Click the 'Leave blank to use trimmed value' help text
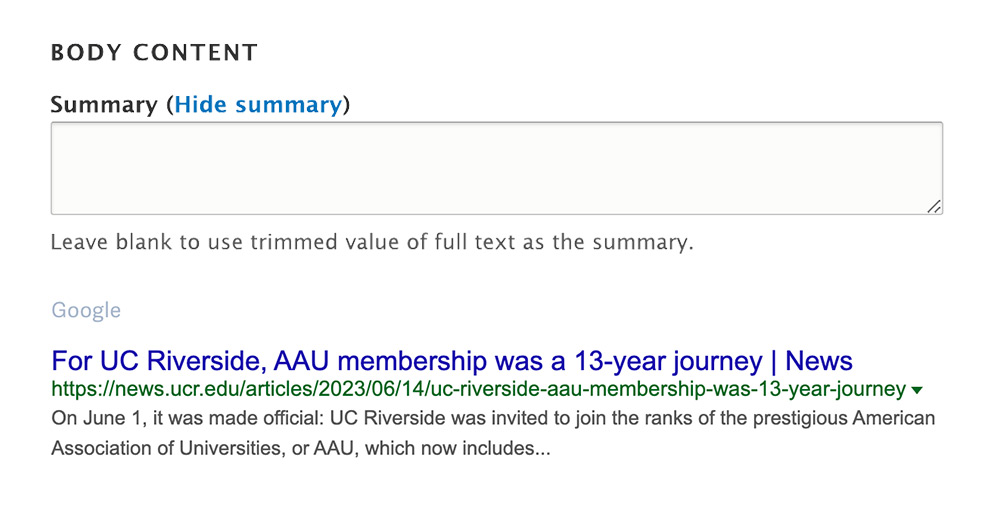Viewport: 1000px width, 511px height. coord(372,242)
